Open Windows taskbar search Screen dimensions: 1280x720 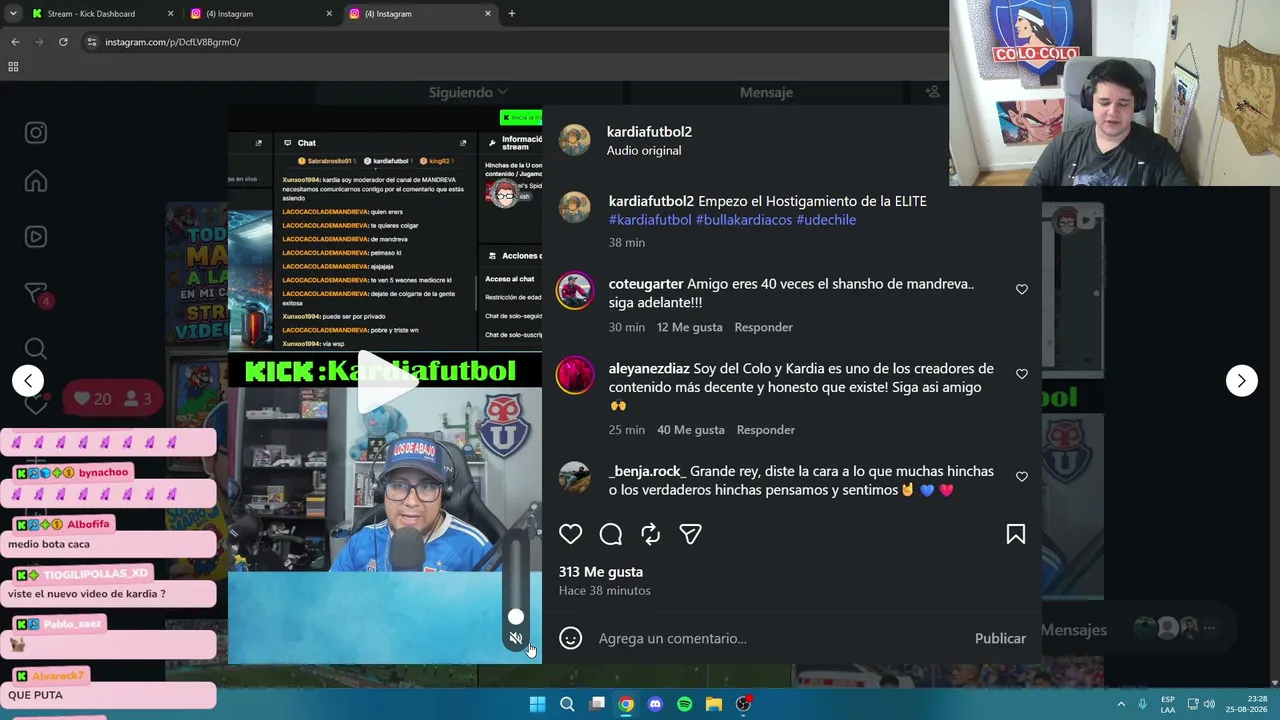click(x=567, y=704)
